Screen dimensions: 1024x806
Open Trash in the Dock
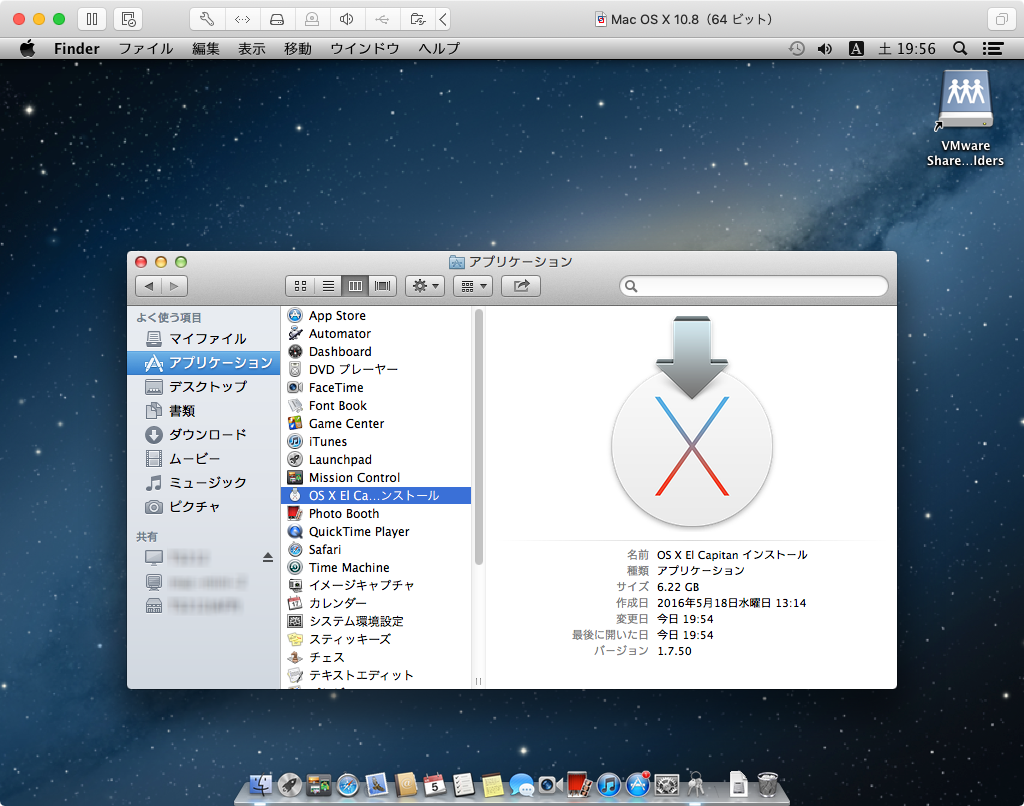point(768,784)
